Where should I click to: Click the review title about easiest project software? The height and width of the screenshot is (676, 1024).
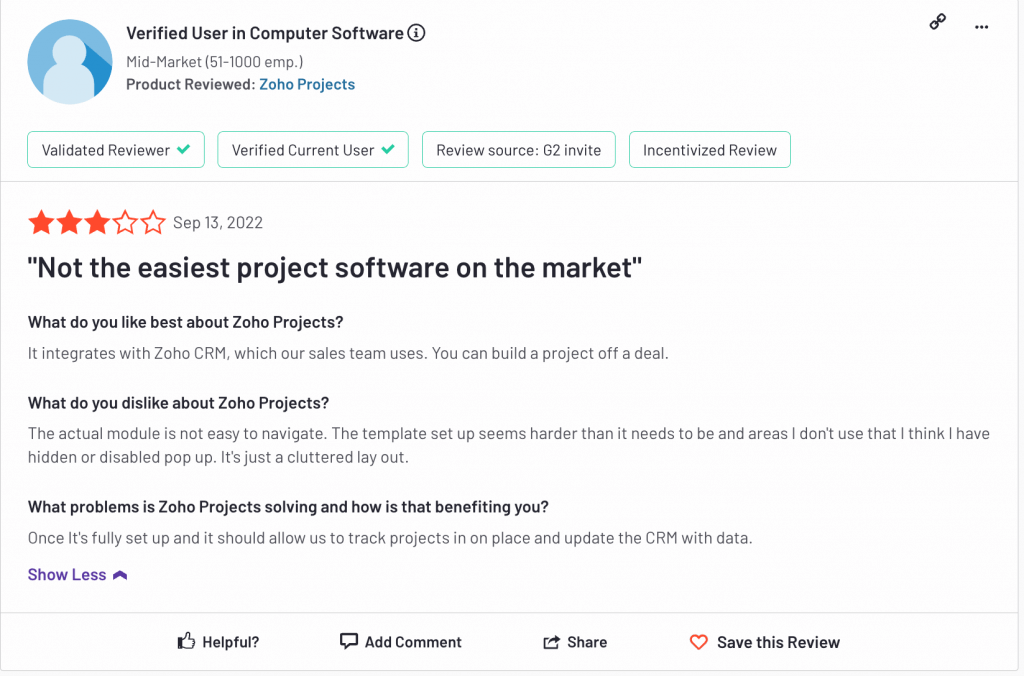tap(334, 268)
